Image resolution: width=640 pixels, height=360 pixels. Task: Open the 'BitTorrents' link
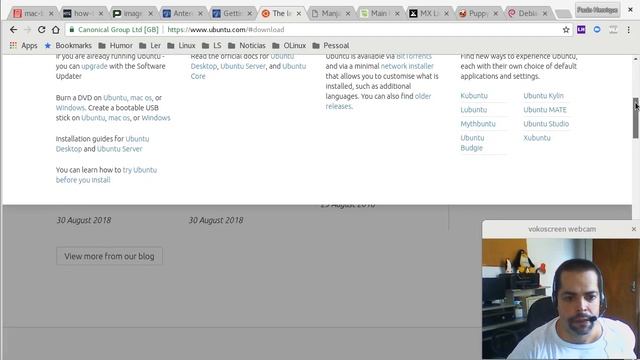point(414,56)
